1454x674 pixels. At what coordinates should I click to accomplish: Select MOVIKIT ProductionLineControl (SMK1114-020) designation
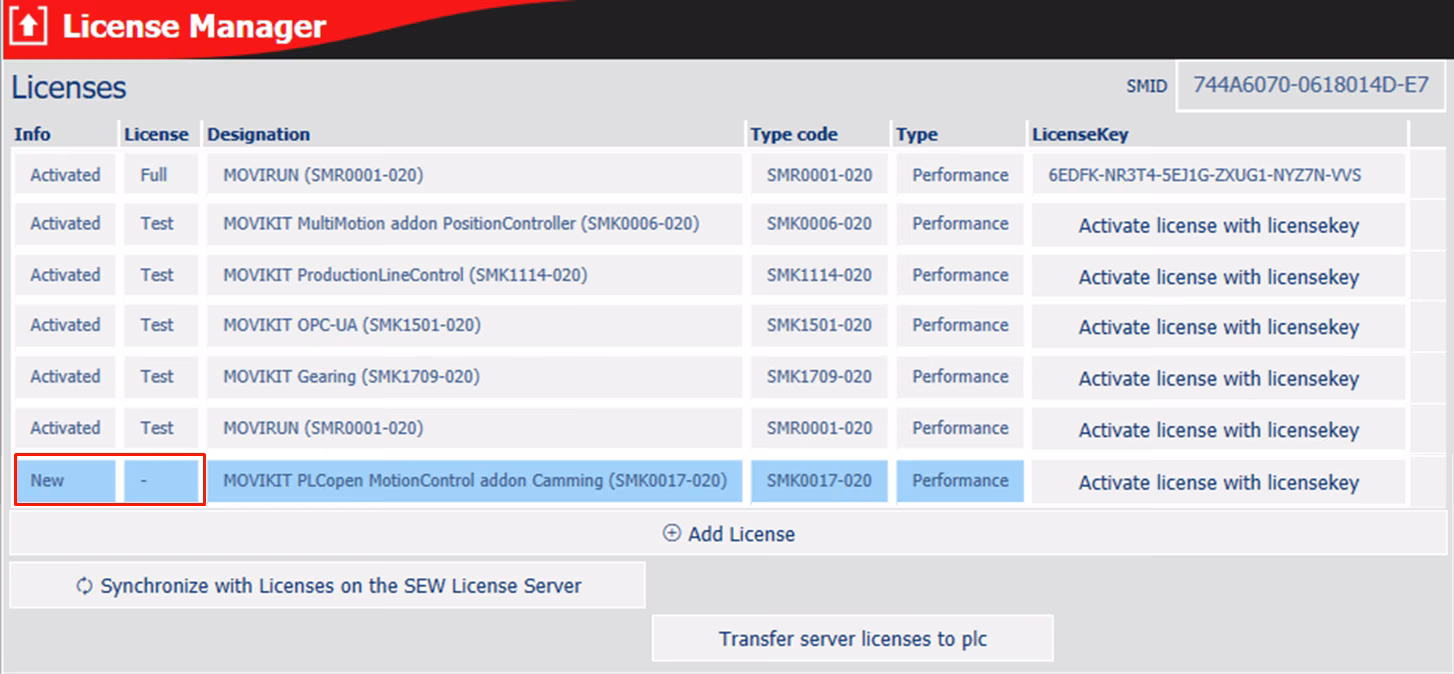pos(475,275)
